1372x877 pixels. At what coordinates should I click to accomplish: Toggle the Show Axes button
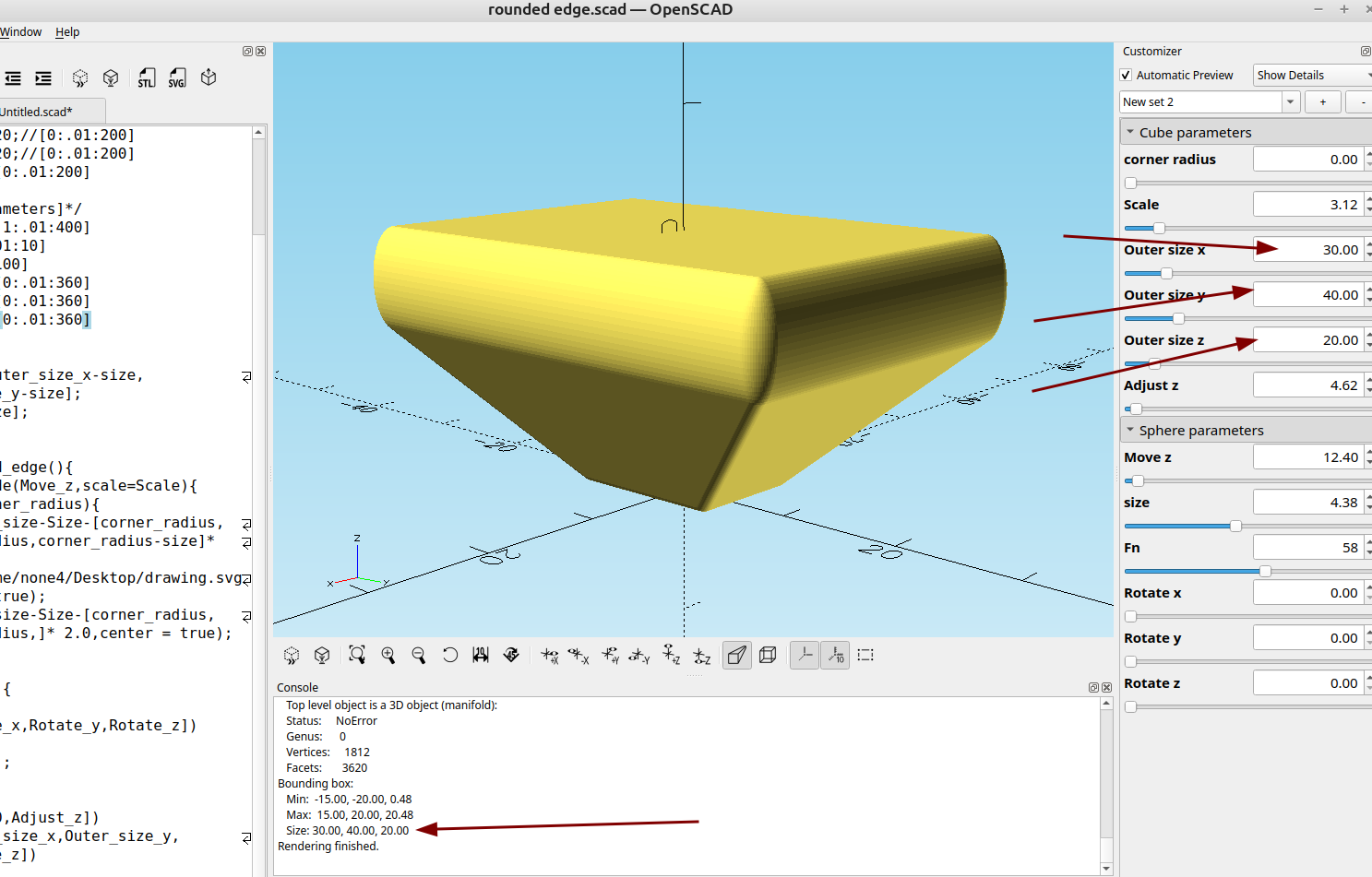[805, 655]
